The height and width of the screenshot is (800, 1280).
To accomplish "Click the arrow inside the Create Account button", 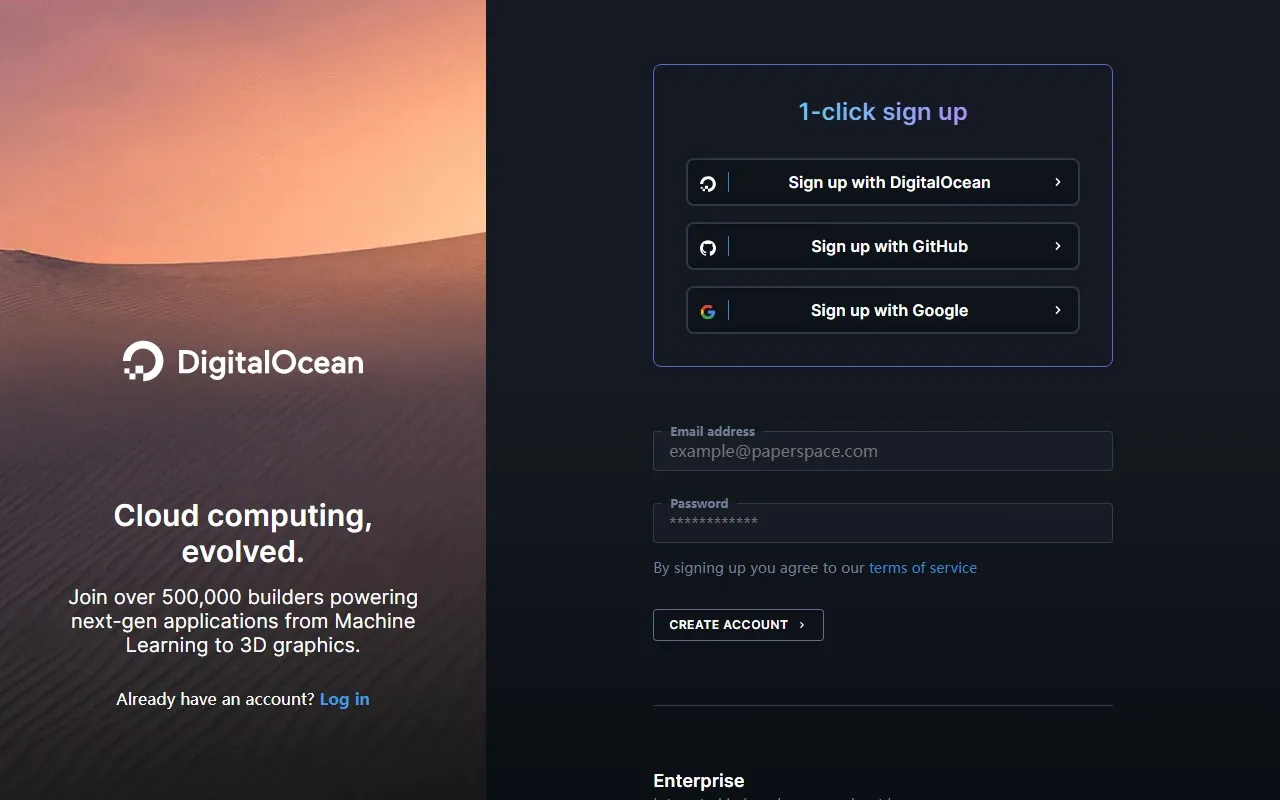I will [x=801, y=625].
